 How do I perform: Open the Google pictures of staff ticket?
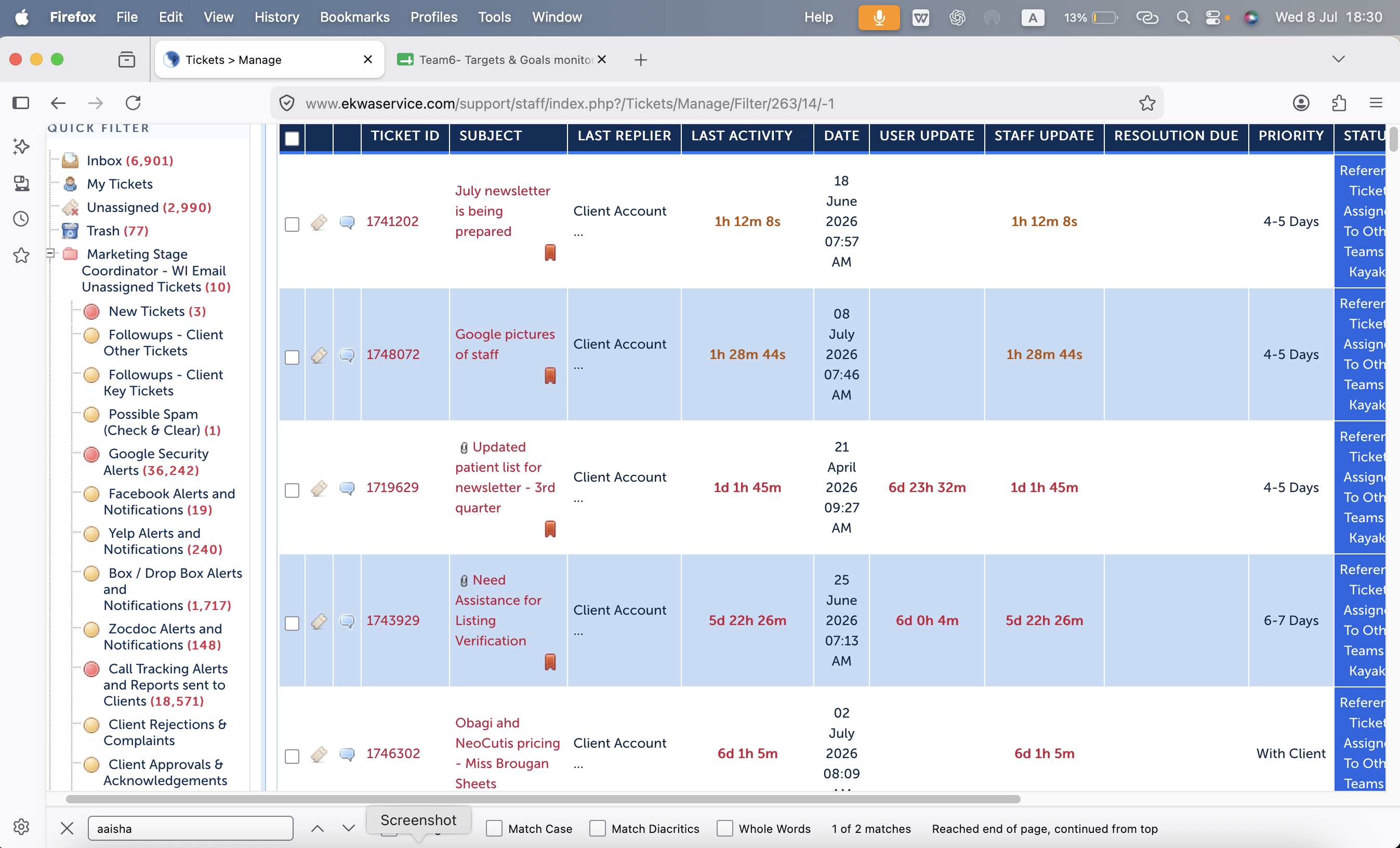click(505, 344)
